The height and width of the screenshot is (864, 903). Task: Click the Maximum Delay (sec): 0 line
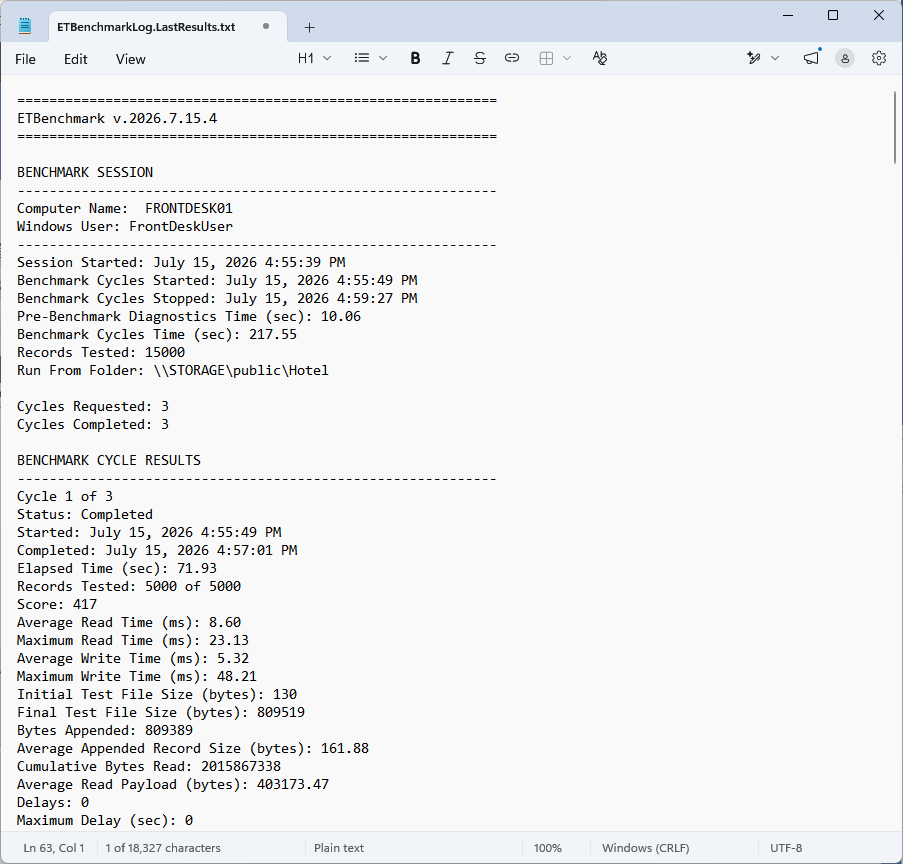point(105,820)
